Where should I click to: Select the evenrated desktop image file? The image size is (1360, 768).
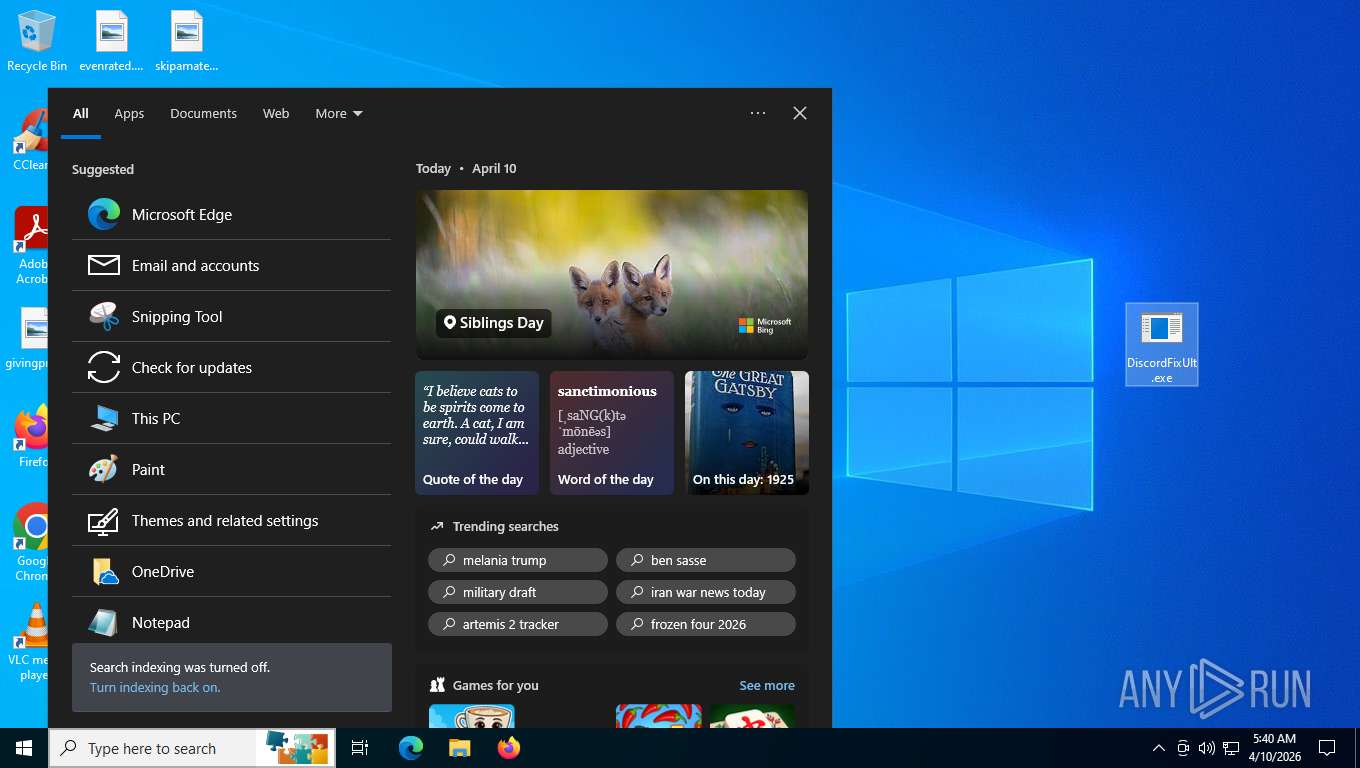click(x=112, y=41)
